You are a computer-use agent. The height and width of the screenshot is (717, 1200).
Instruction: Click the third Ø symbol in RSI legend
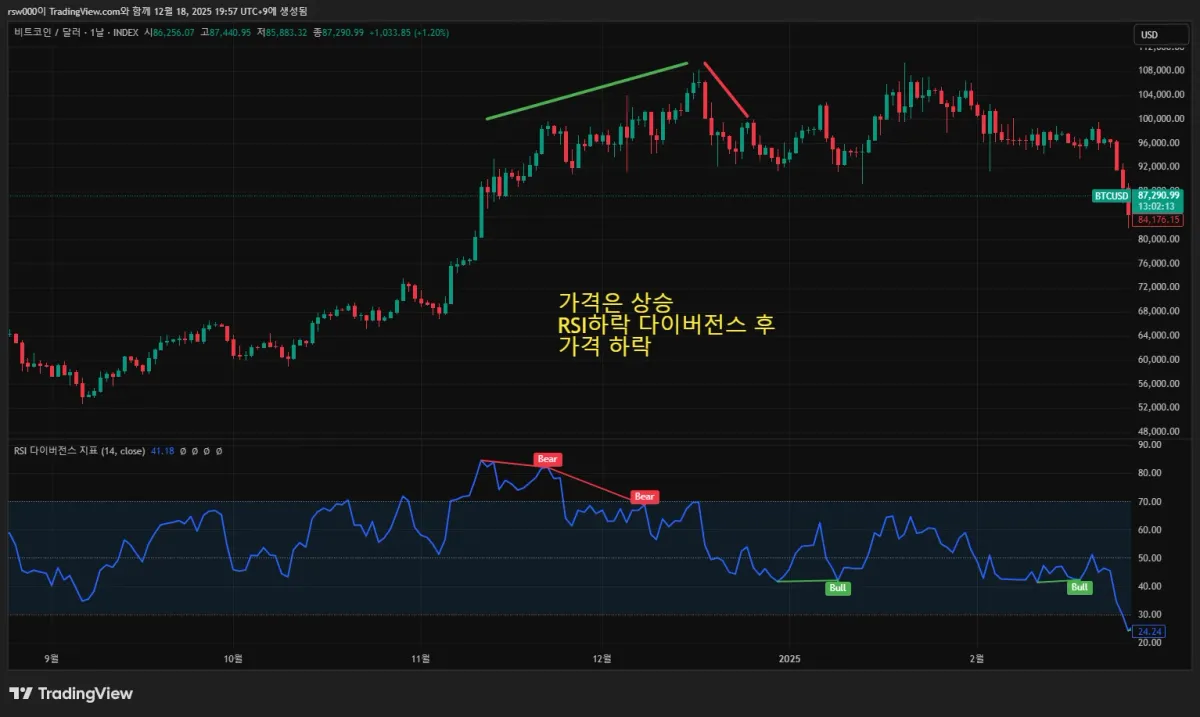pyautogui.click(x=206, y=450)
